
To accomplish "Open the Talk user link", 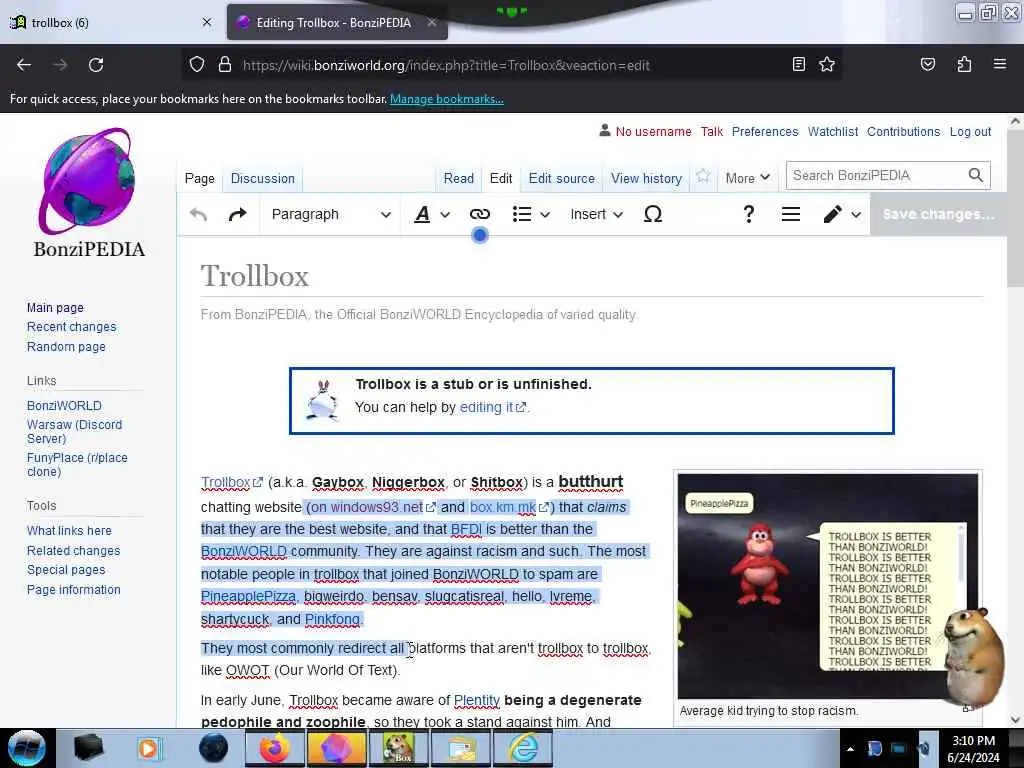I will coord(712,131).
